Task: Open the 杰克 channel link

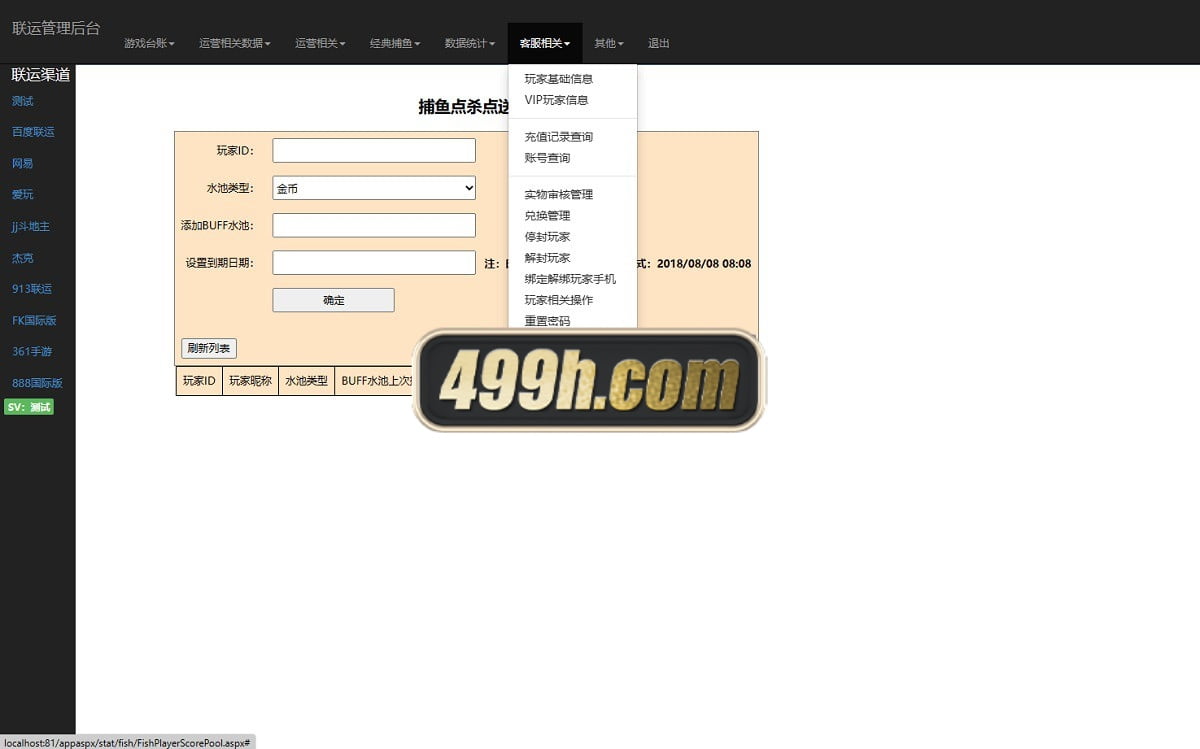Action: click(x=22, y=258)
